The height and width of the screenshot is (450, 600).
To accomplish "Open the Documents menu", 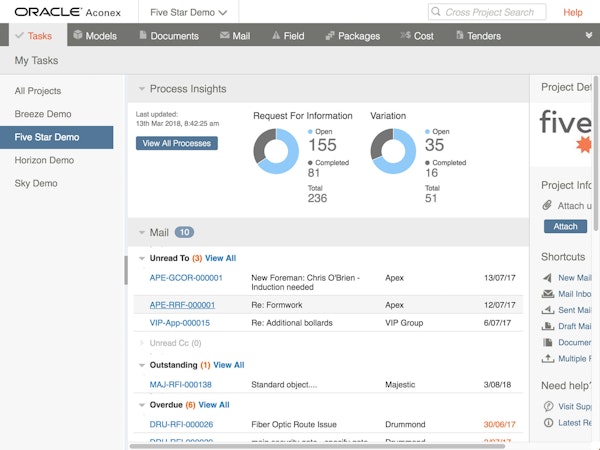I will click(x=169, y=36).
